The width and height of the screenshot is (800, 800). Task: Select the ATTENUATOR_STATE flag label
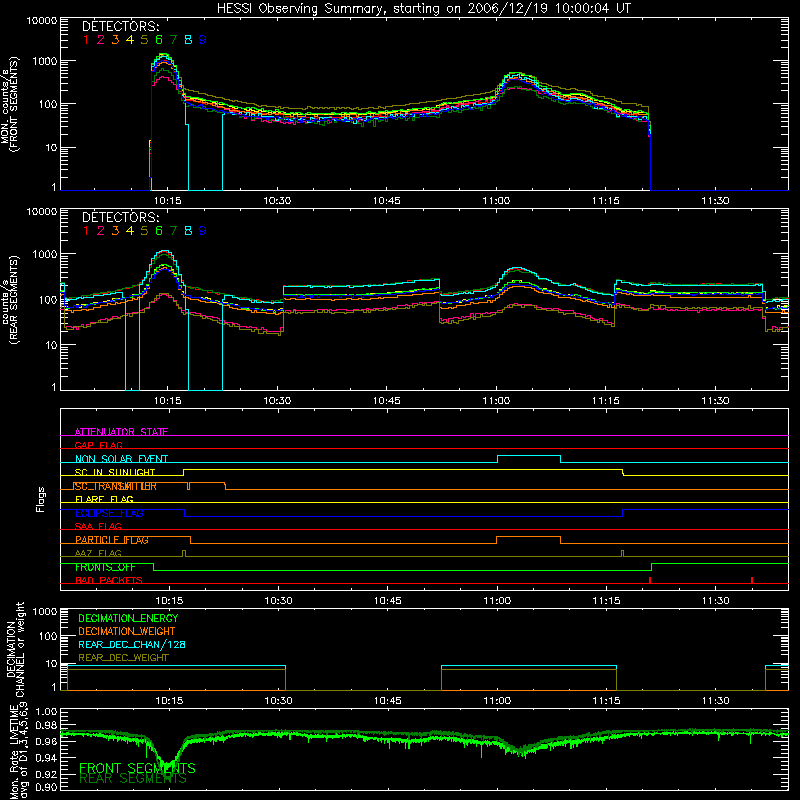(x=121, y=432)
